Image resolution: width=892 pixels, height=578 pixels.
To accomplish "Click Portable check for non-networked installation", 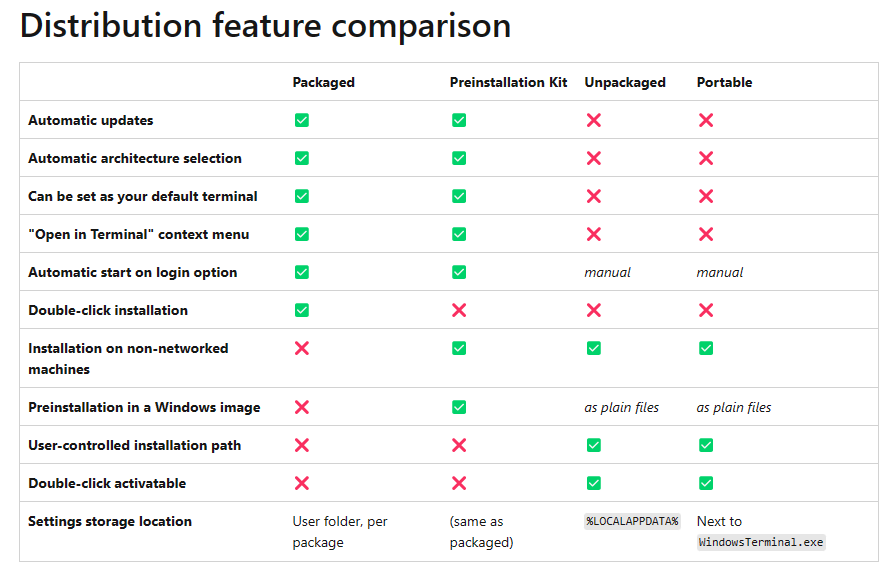I will click(x=706, y=348).
